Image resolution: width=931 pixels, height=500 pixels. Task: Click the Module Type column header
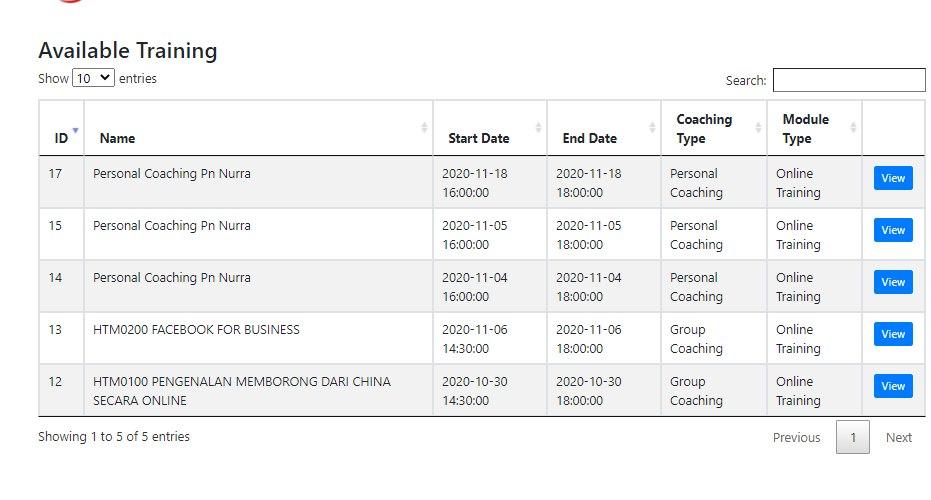point(805,129)
